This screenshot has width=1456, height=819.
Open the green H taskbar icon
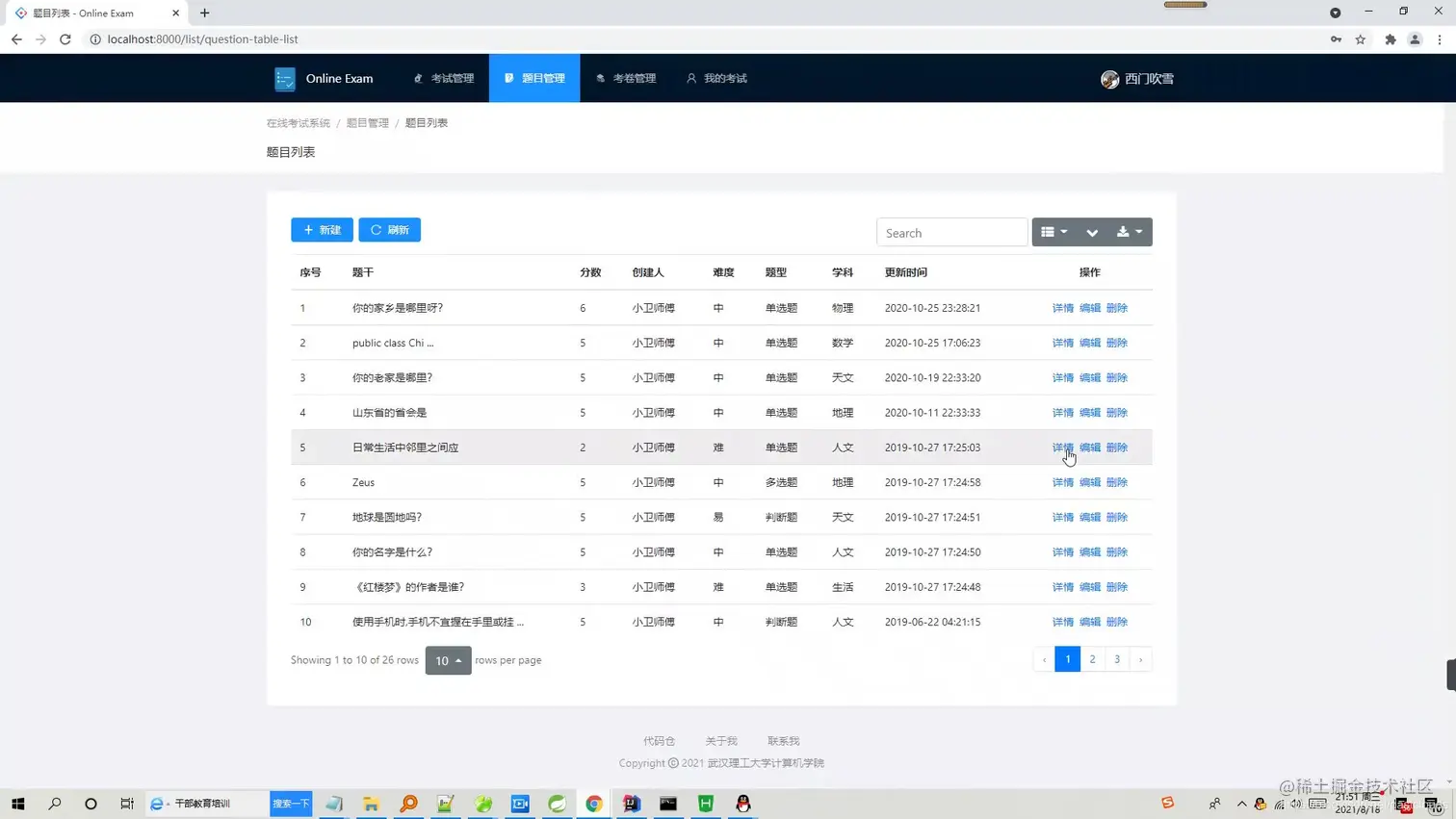coord(706,804)
